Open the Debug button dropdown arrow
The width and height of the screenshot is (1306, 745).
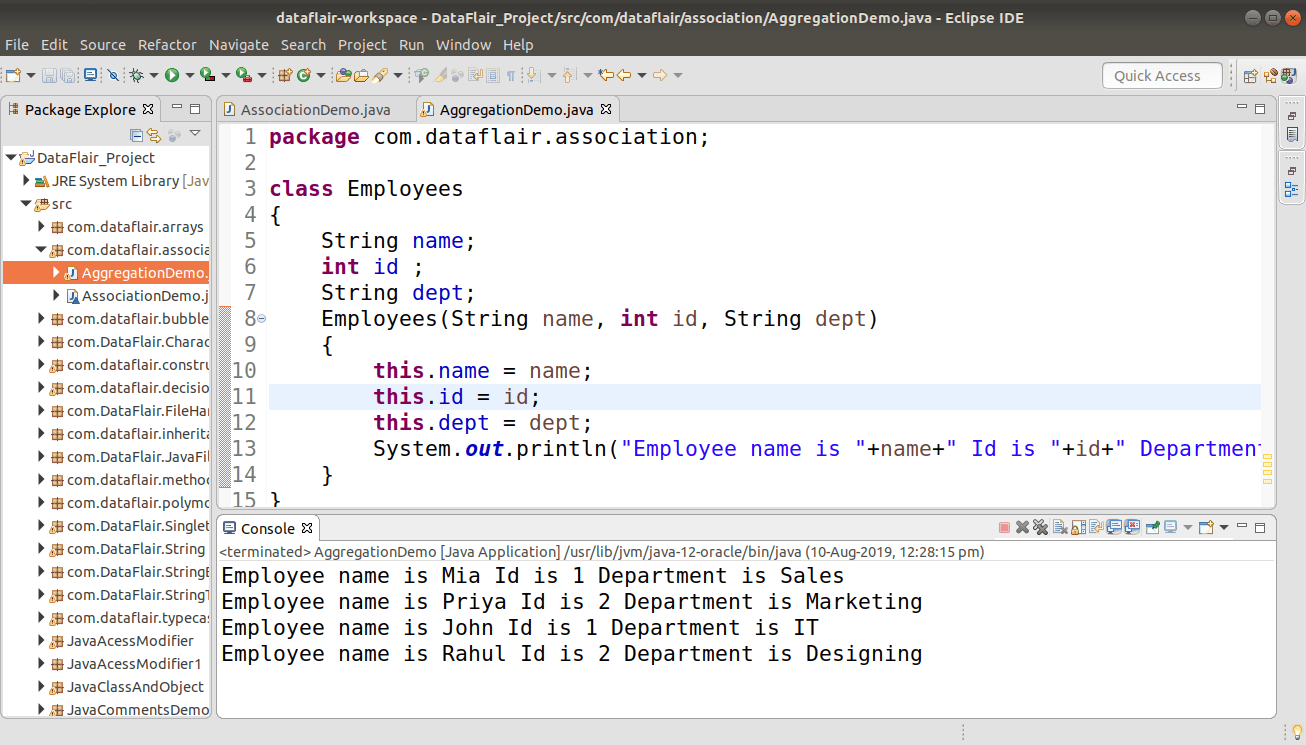(154, 76)
